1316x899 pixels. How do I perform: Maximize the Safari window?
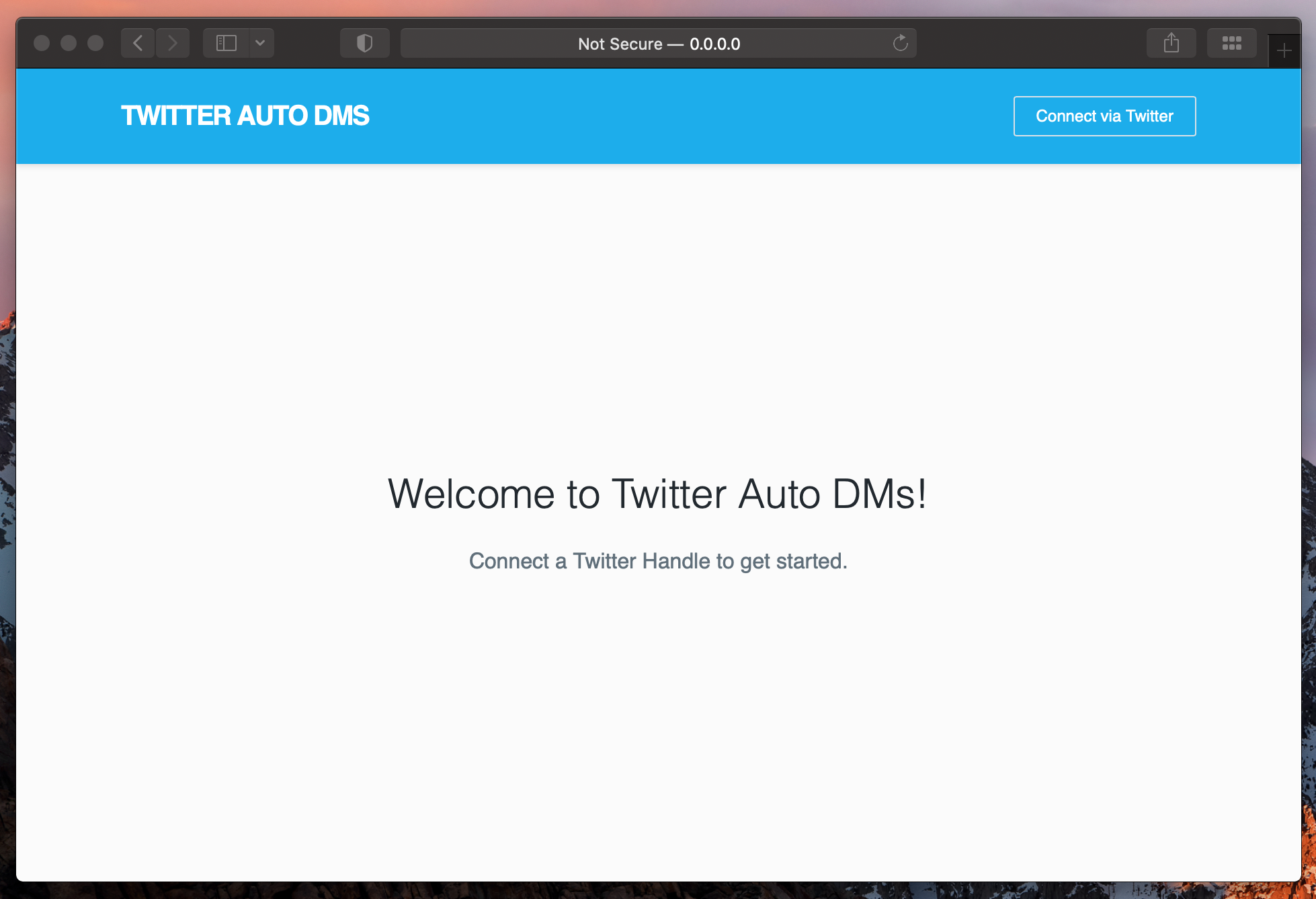tap(95, 44)
